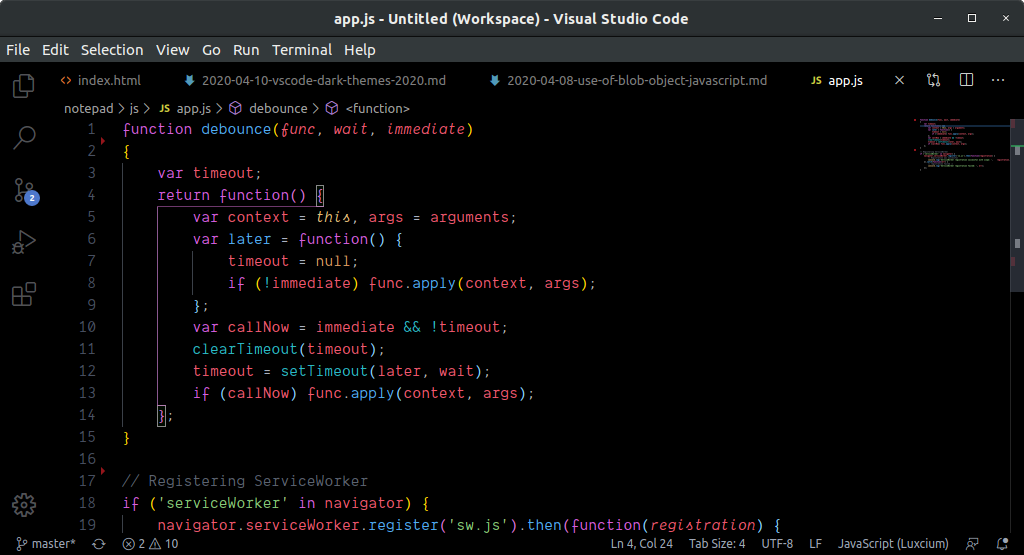Click clearTimeout call on line 11
This screenshot has width=1024, height=555.
245,349
